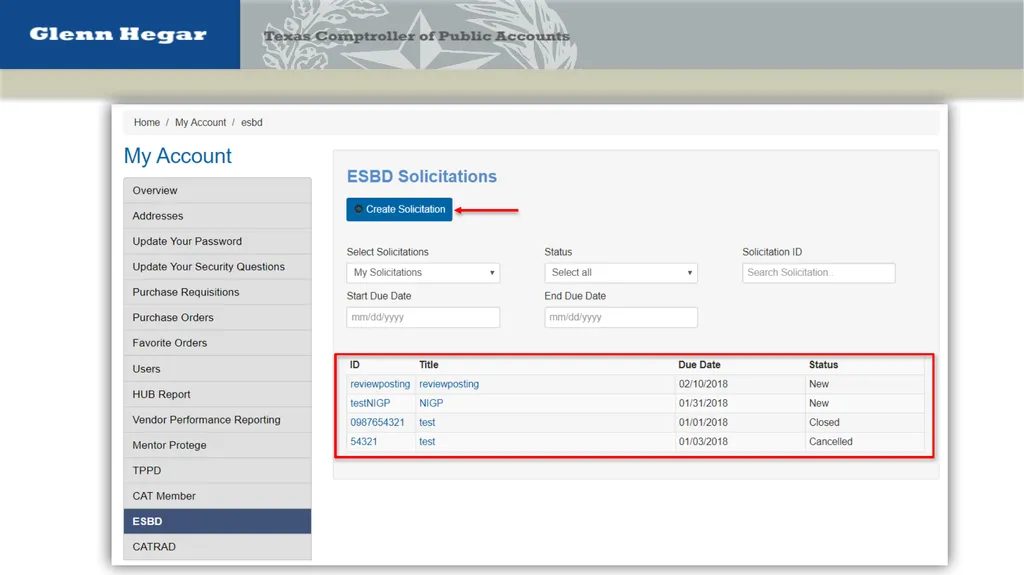The width and height of the screenshot is (1024, 575).
Task: Open HUB Report menu item
Action: 217,394
